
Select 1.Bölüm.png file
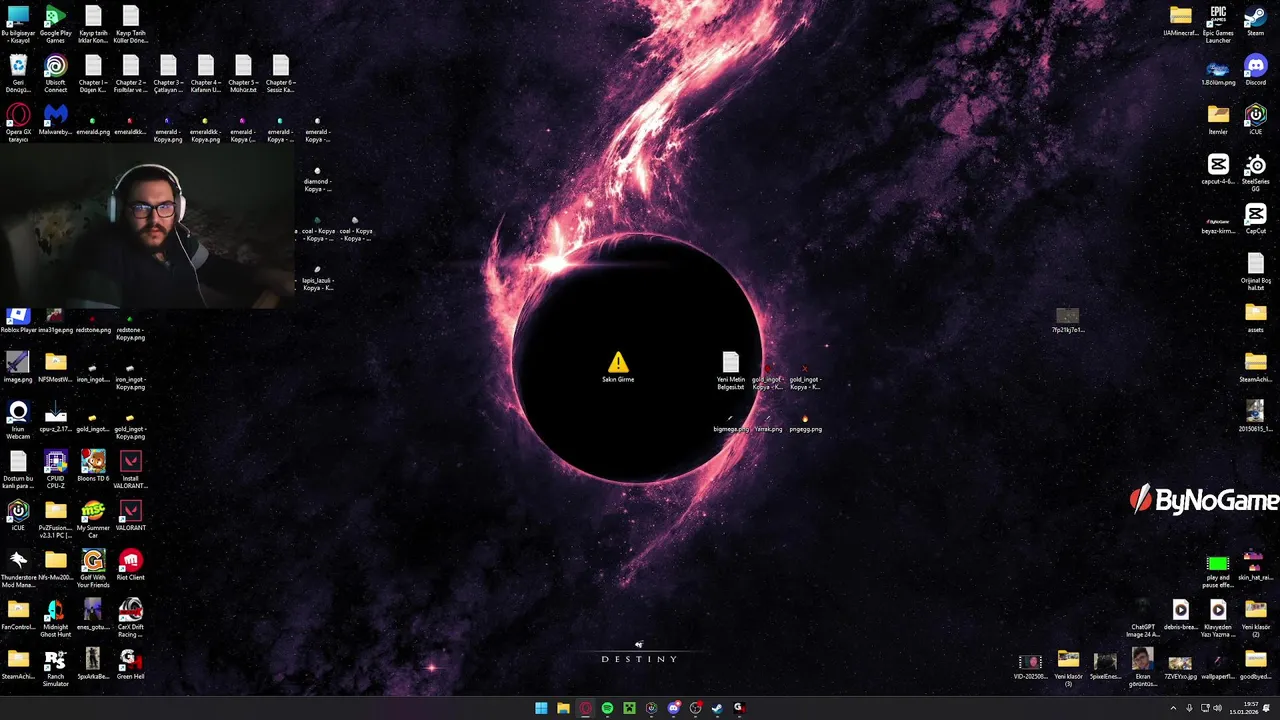(x=1218, y=74)
